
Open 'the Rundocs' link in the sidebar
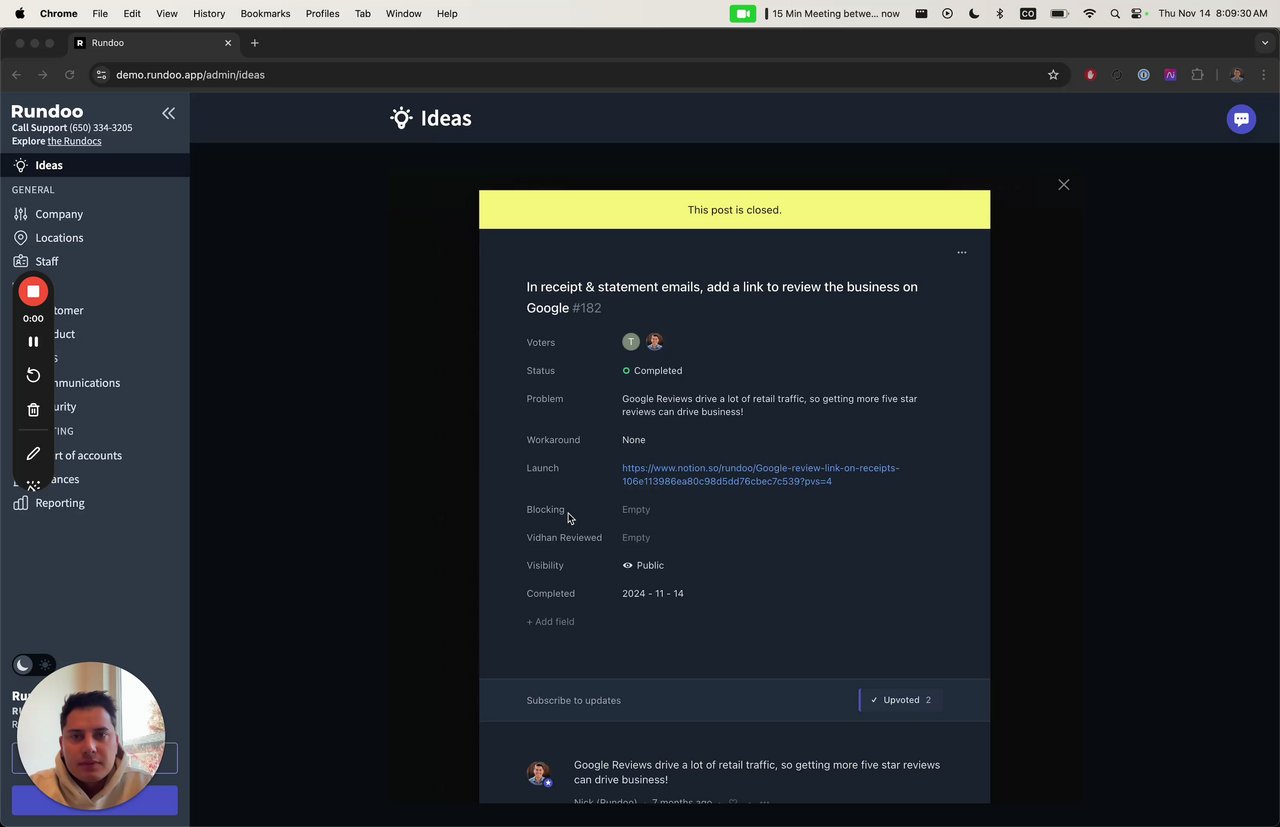click(74, 141)
